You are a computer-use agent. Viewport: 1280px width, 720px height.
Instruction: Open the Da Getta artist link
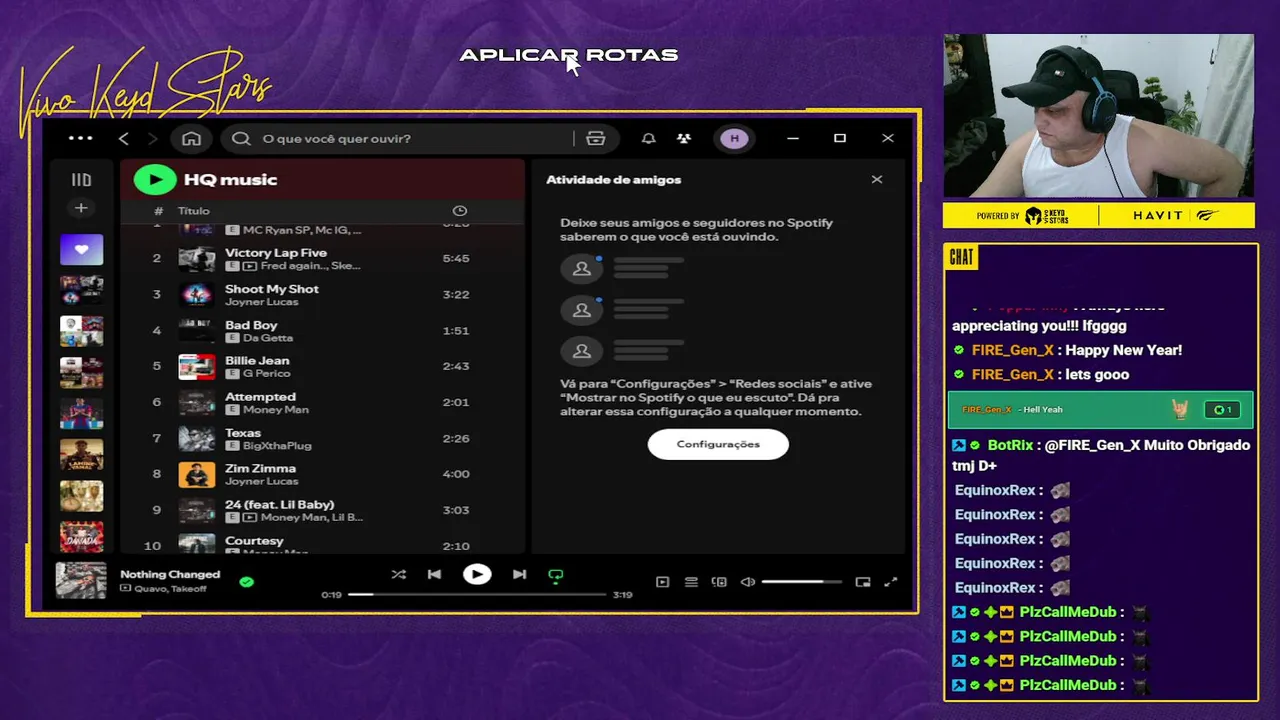coord(268,338)
